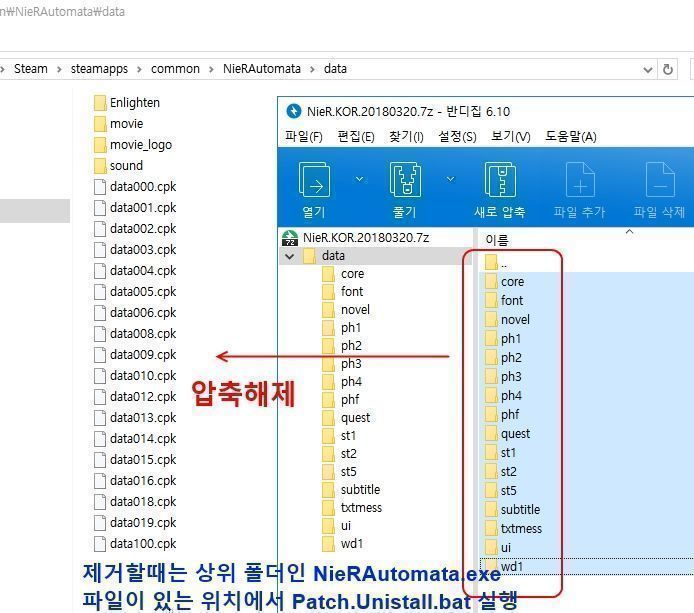Open the dropdown arrow next to 열기

[359, 179]
